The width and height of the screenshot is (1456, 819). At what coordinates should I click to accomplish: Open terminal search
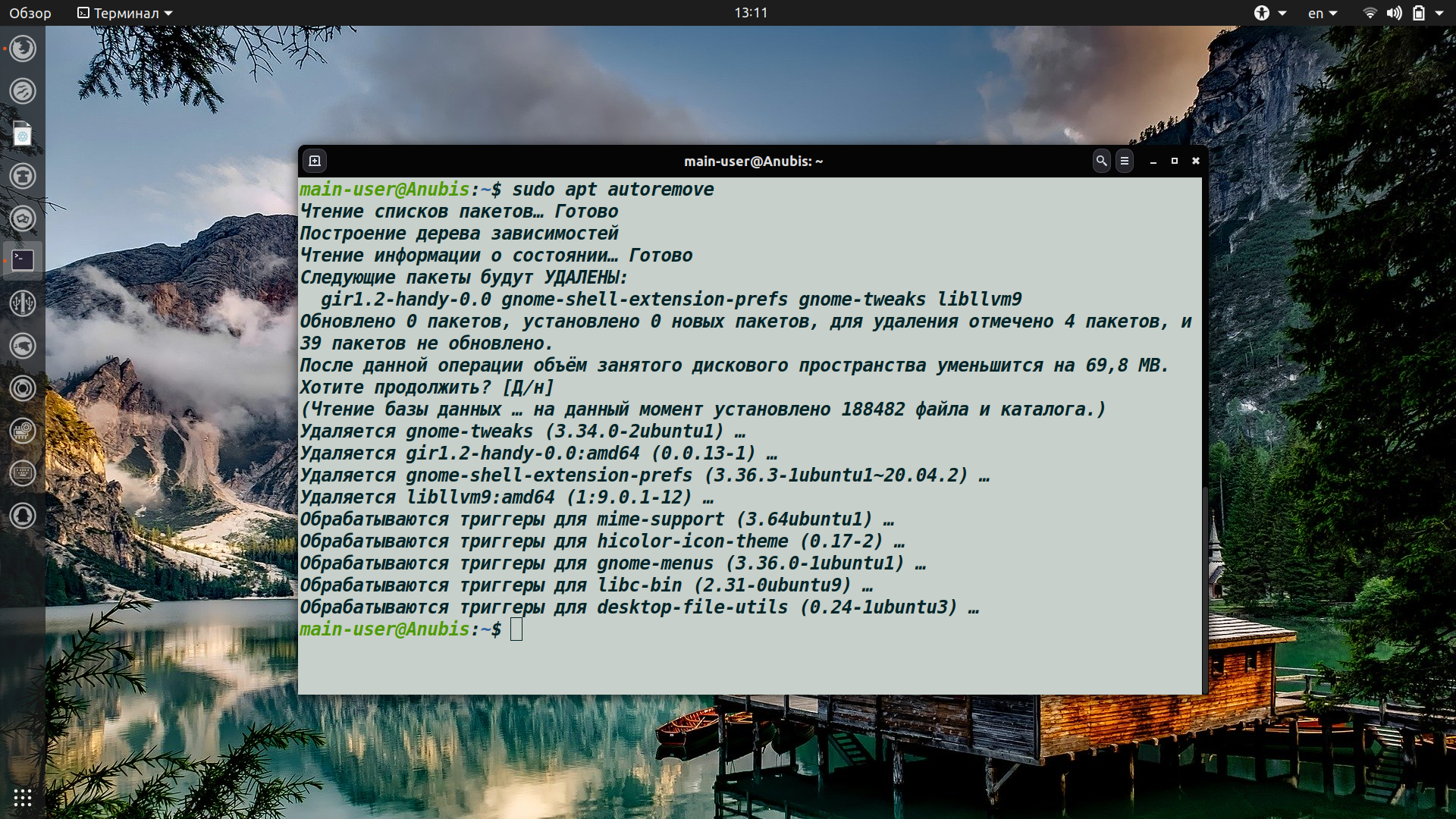[x=1101, y=161]
